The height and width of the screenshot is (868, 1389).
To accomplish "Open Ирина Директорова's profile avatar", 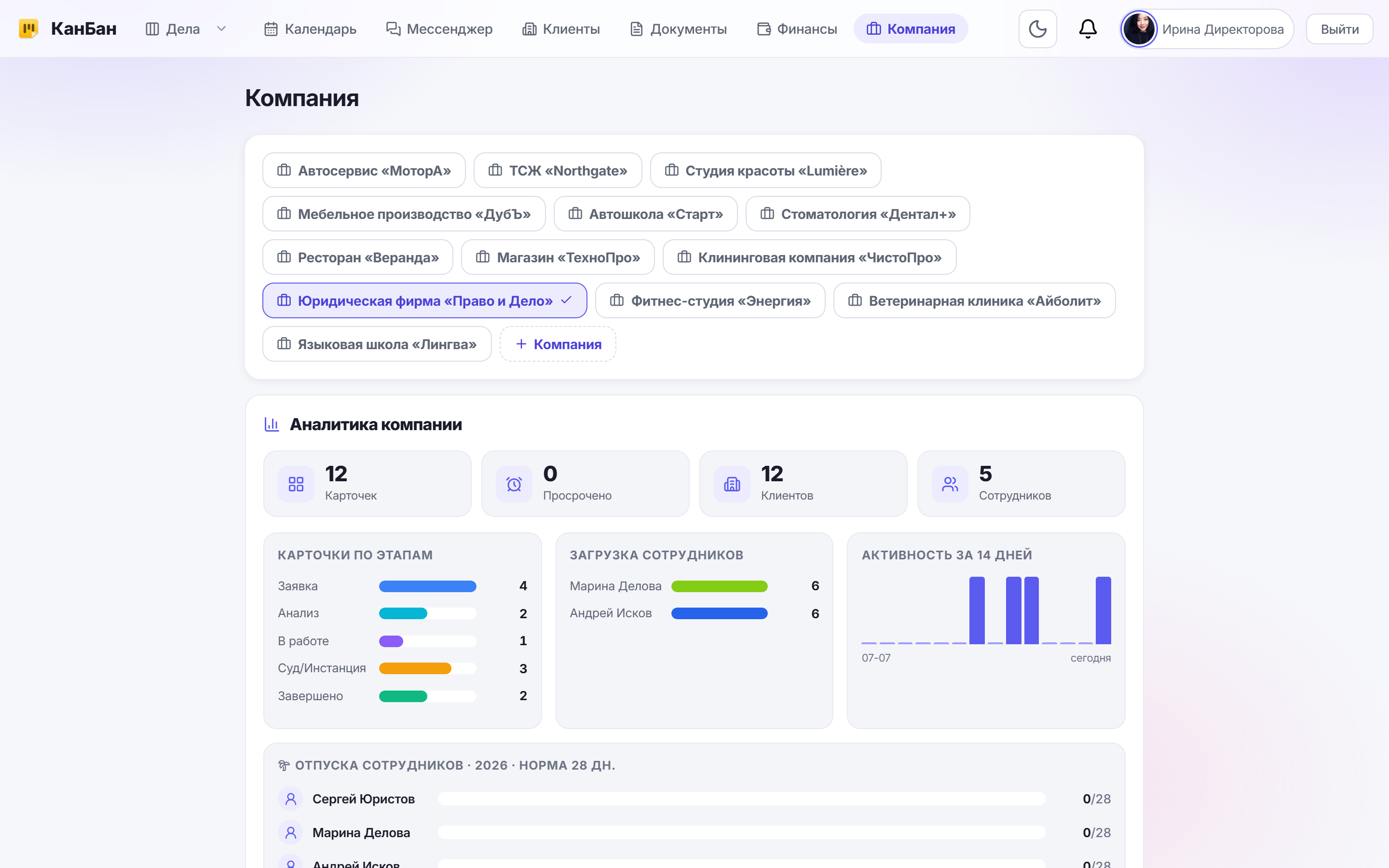I will point(1139,29).
